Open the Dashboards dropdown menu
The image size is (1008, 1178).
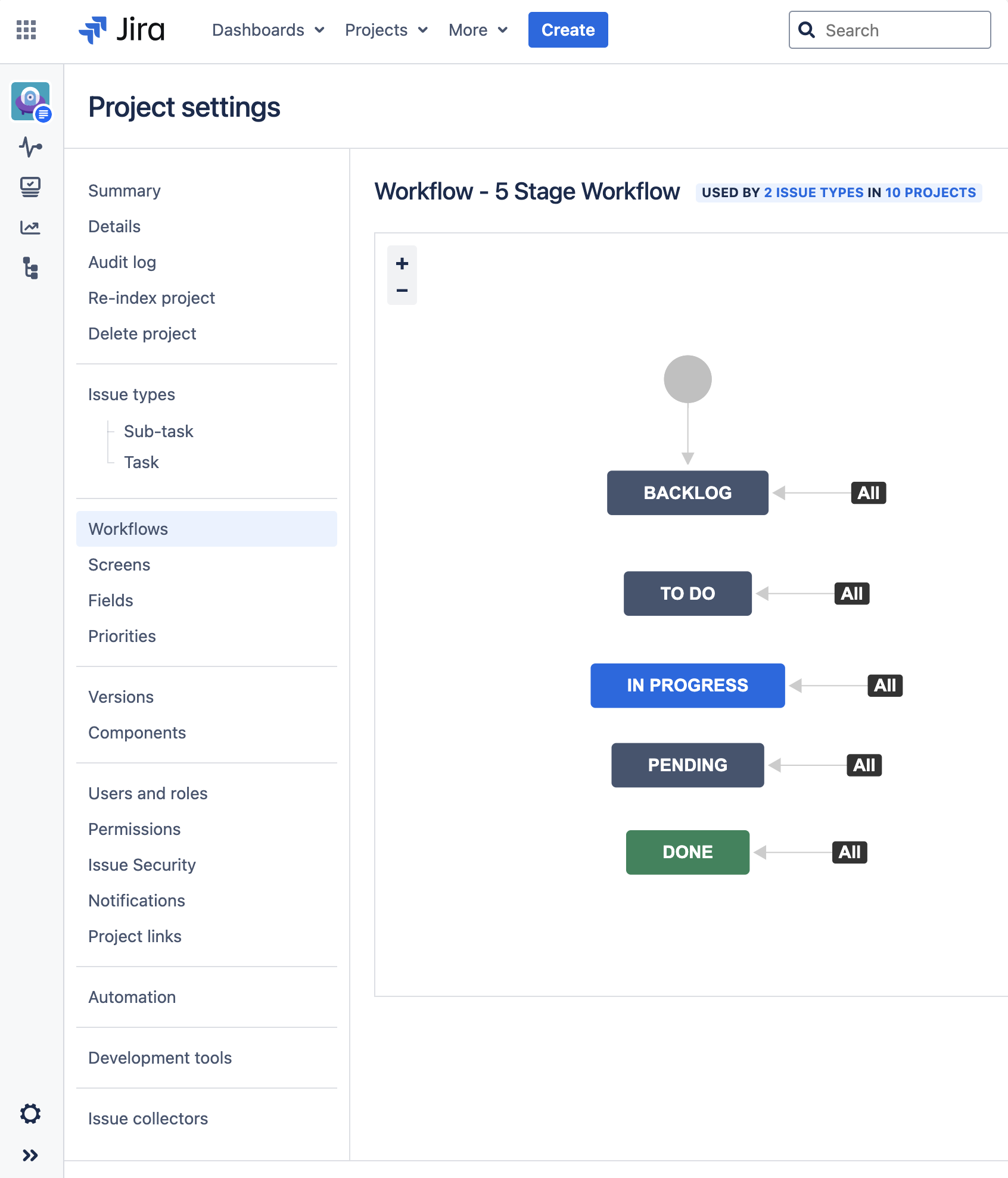pyautogui.click(x=268, y=30)
